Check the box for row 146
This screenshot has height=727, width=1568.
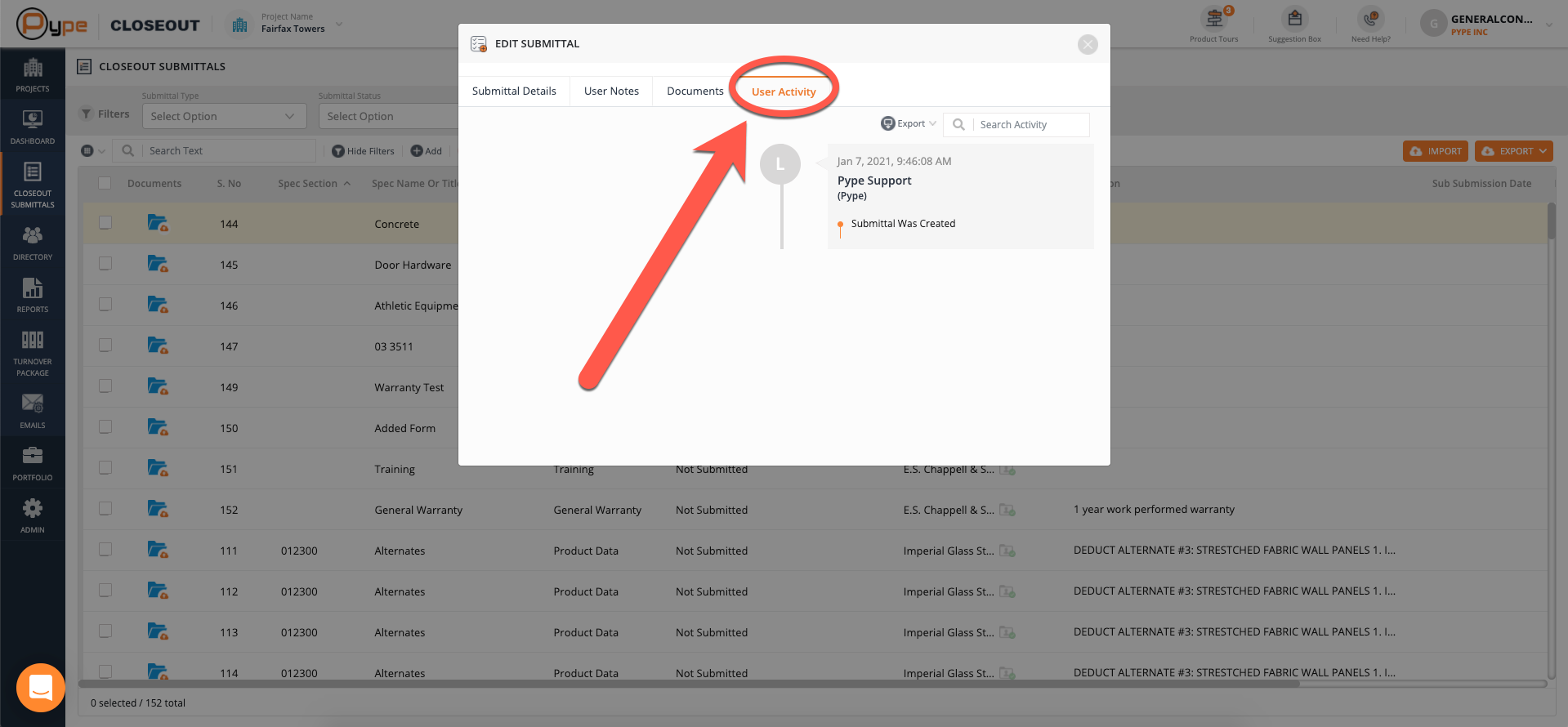tap(105, 304)
